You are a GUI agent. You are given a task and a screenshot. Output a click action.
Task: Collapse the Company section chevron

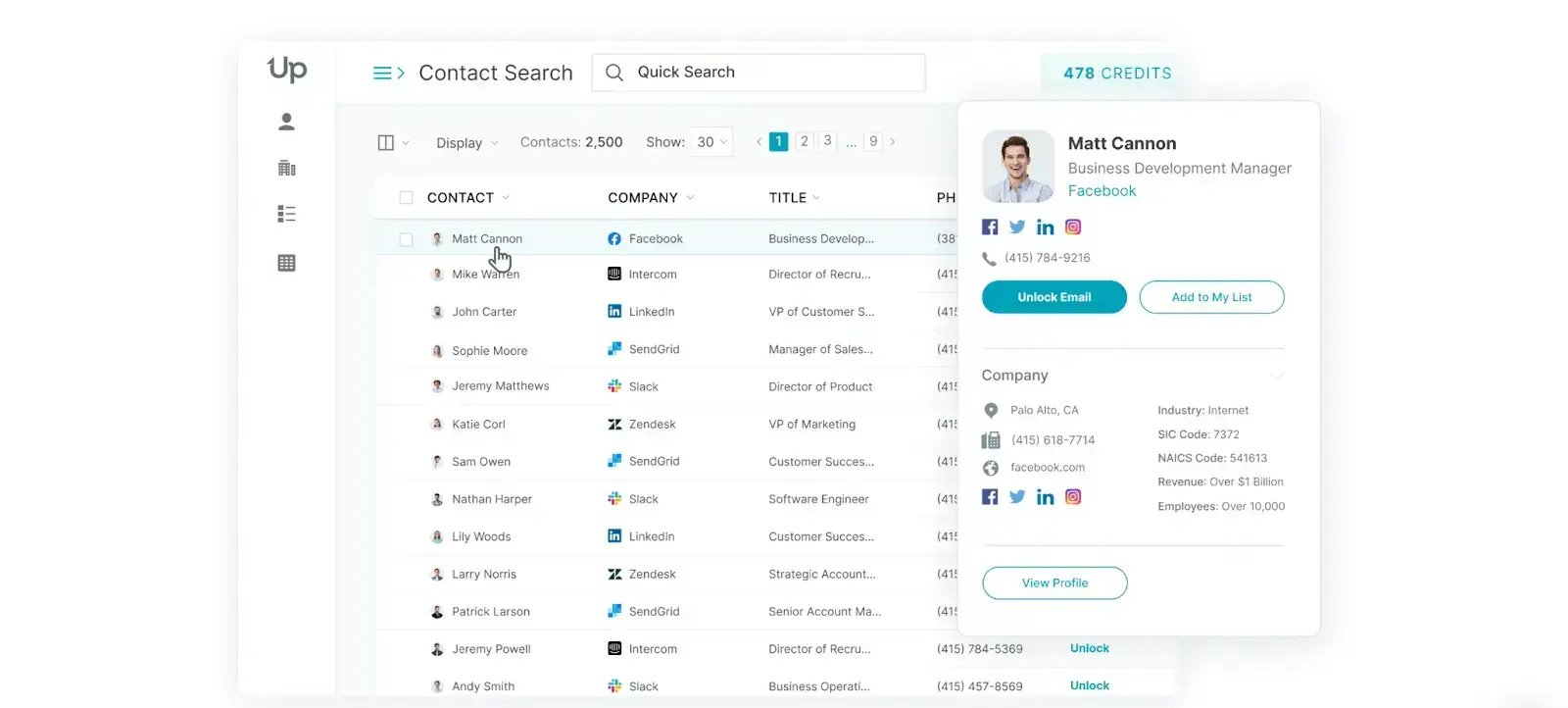1276,376
